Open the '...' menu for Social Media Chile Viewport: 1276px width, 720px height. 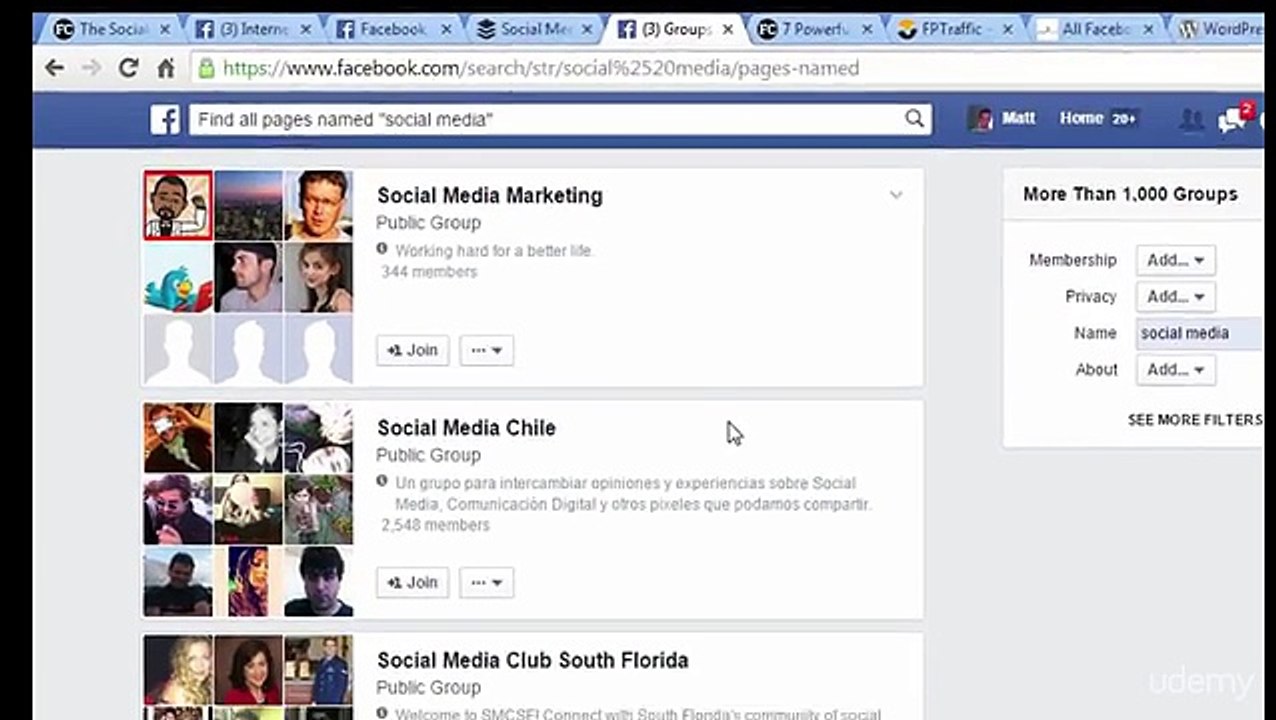(487, 582)
